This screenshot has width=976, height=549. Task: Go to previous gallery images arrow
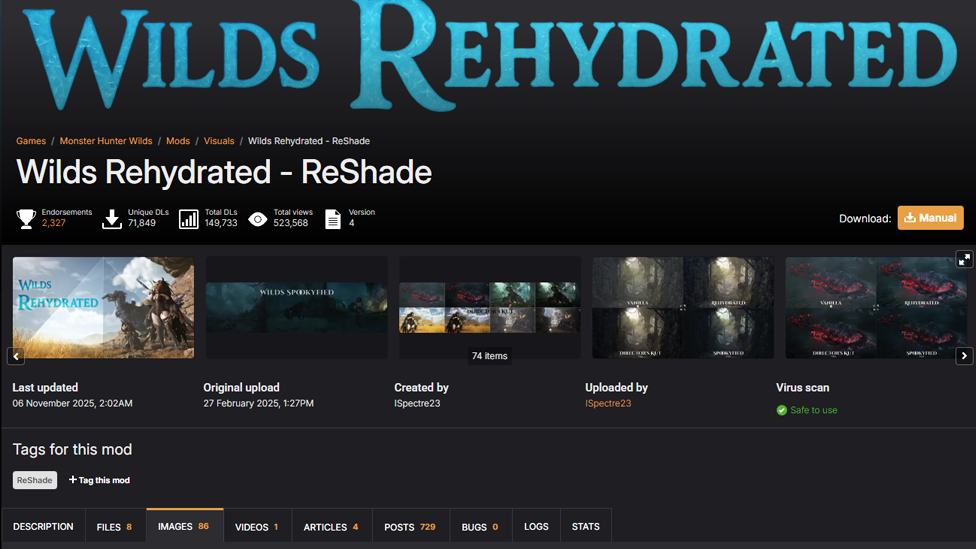(x=16, y=356)
